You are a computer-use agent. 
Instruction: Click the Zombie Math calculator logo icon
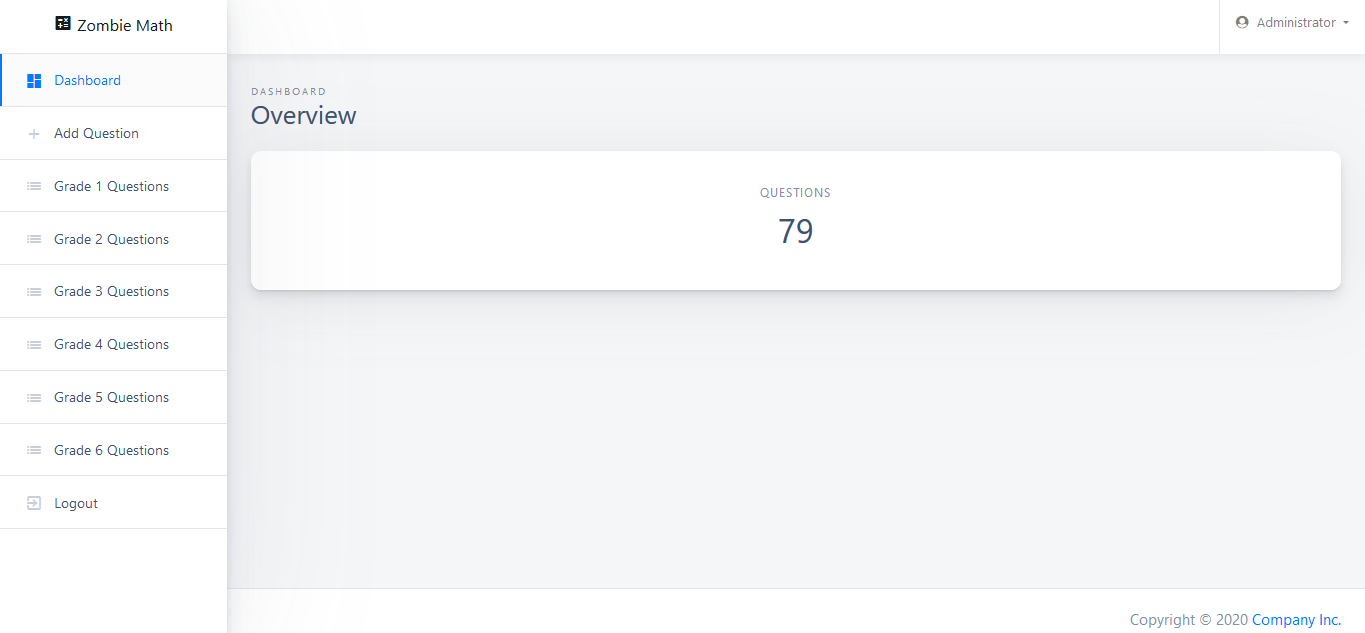[63, 24]
